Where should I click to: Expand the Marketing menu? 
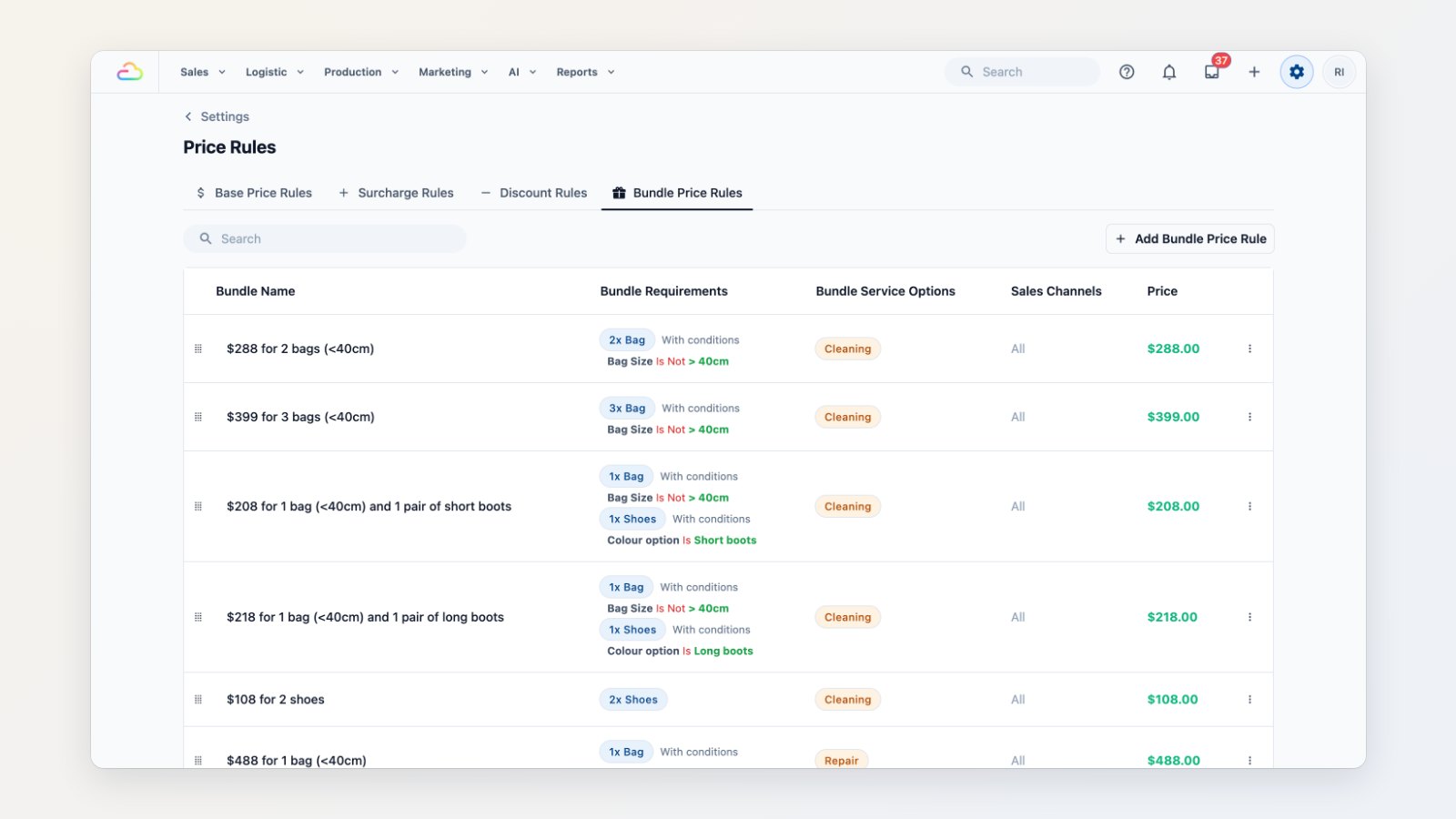(x=453, y=72)
